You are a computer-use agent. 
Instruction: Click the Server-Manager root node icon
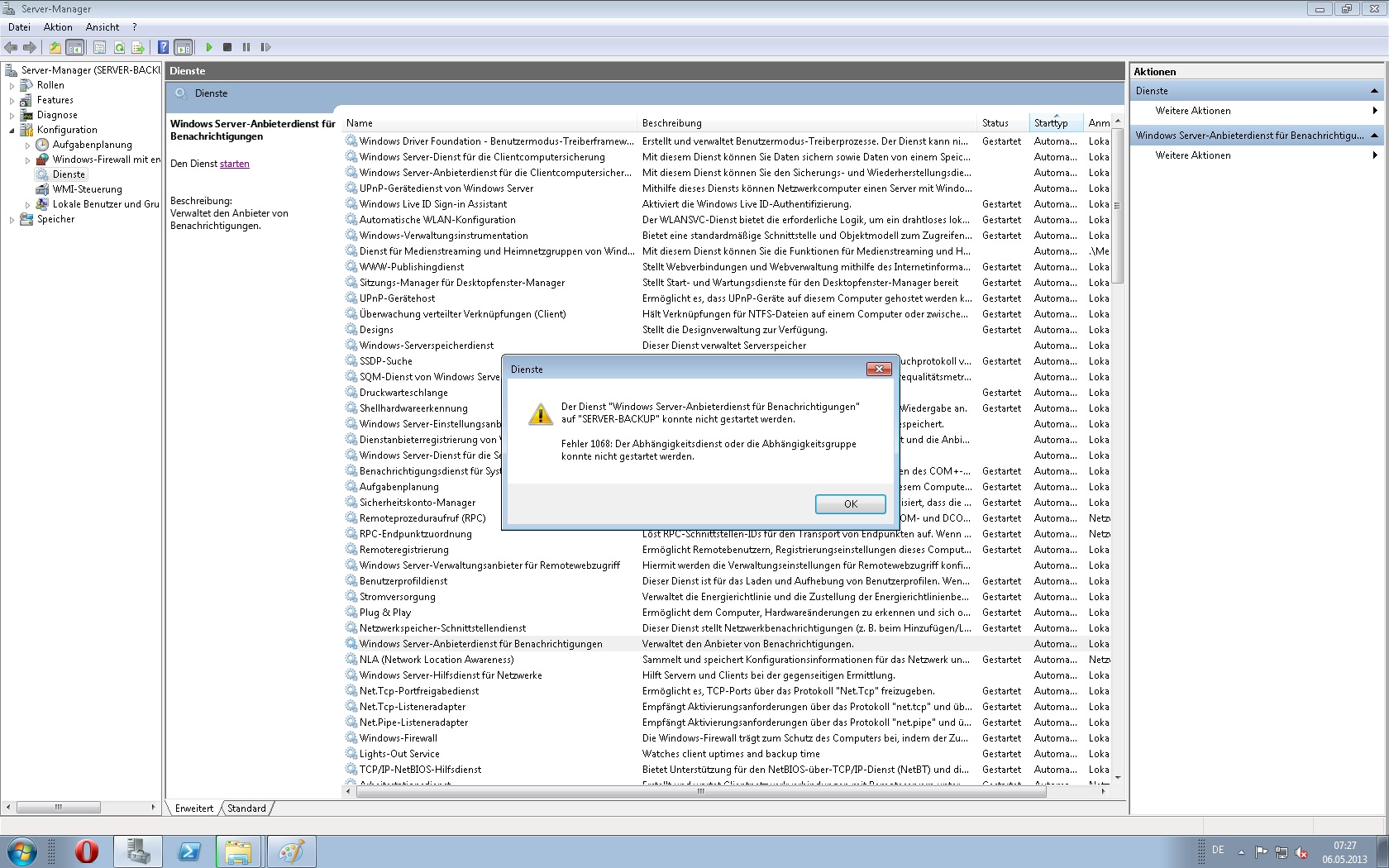click(11, 70)
